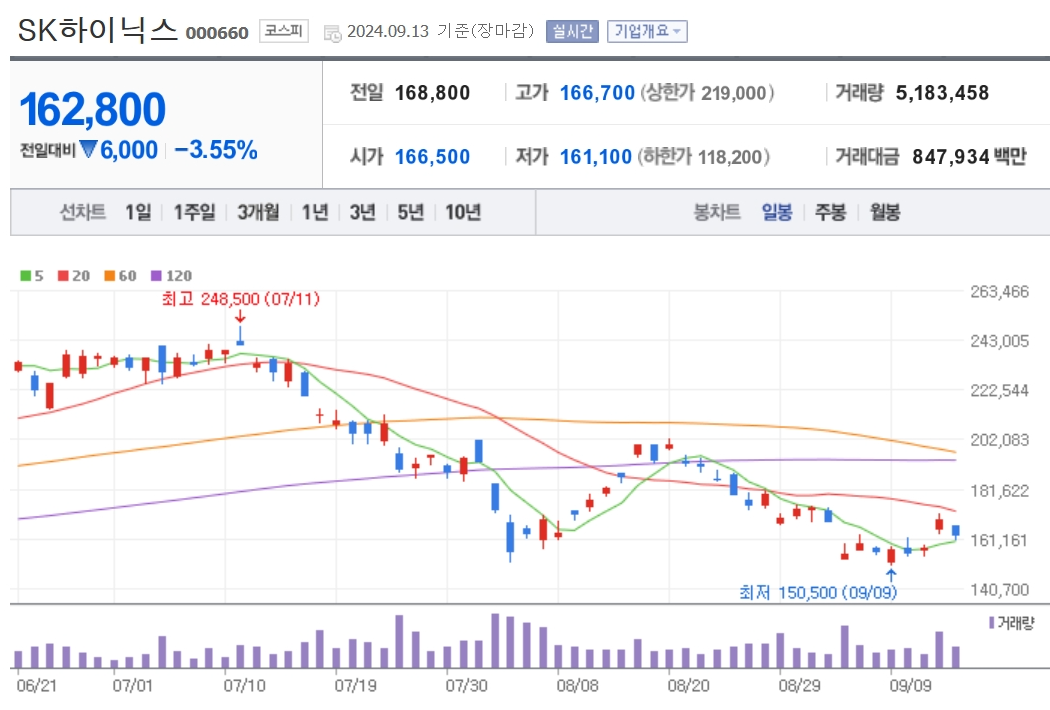Click the 263,466 price axis label

pyautogui.click(x=999, y=291)
